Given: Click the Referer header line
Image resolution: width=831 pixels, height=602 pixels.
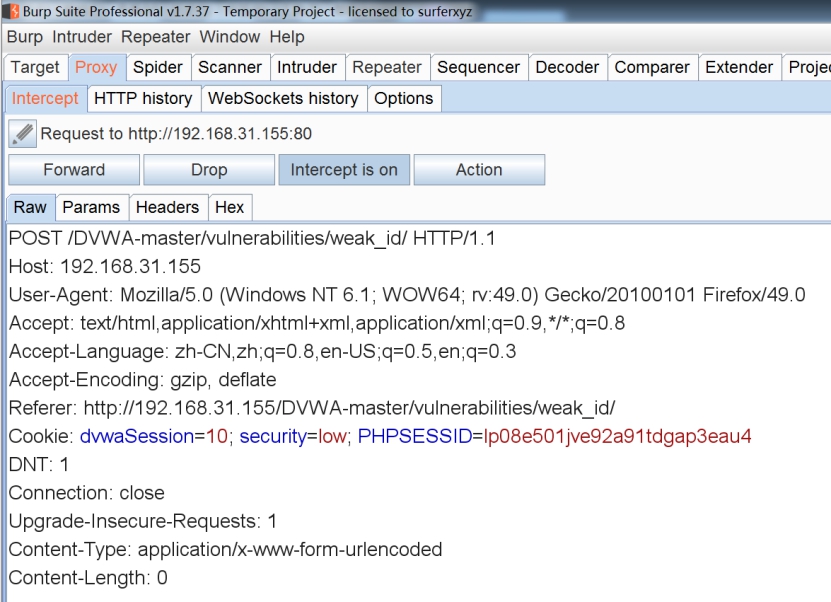Looking at the screenshot, I should [312, 408].
